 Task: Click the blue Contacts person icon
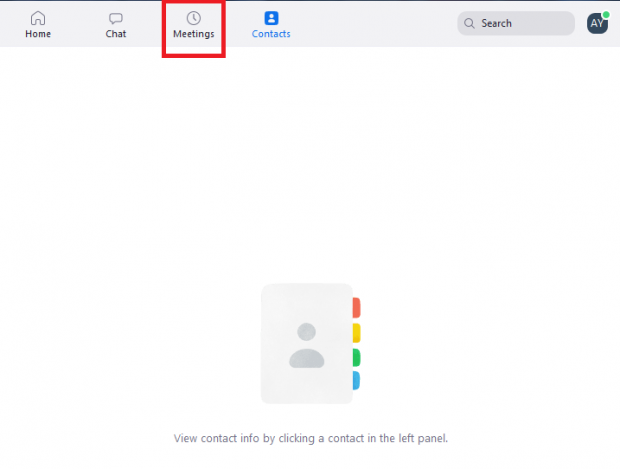271,18
